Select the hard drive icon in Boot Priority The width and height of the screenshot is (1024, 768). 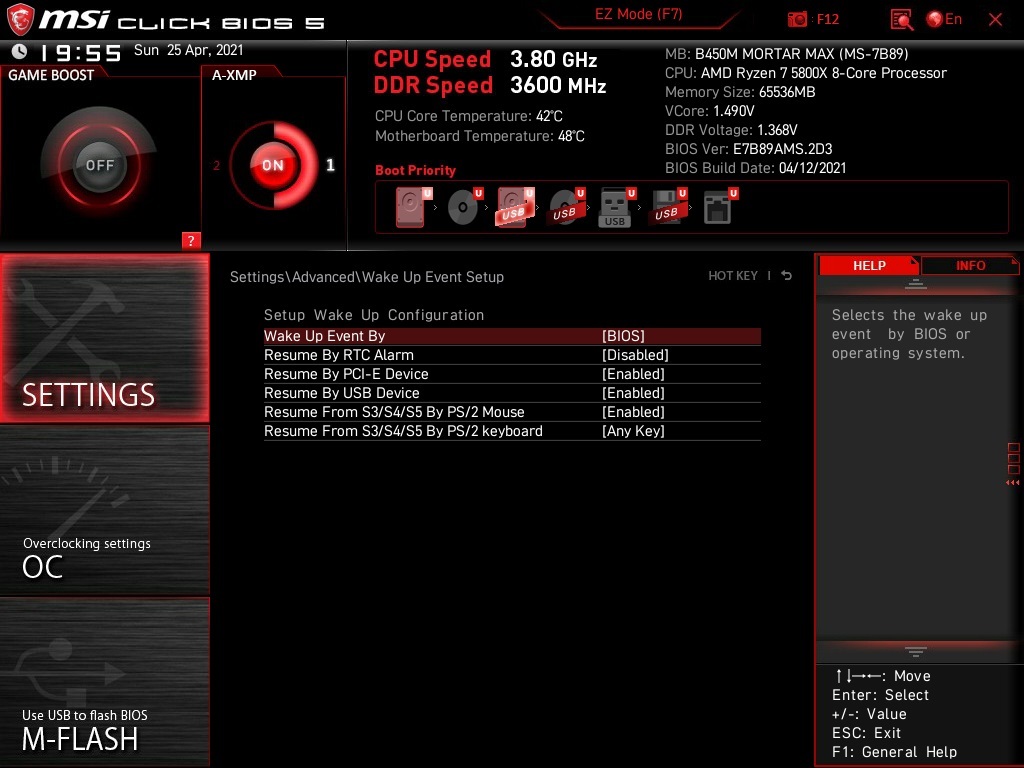[x=410, y=207]
